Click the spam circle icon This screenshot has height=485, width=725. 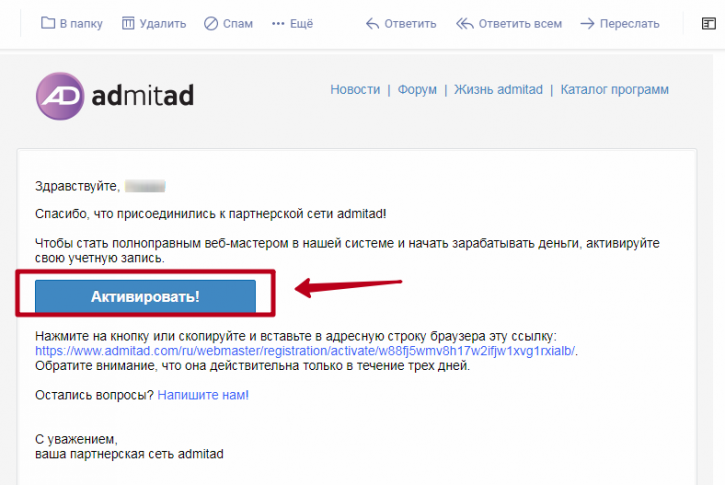211,23
